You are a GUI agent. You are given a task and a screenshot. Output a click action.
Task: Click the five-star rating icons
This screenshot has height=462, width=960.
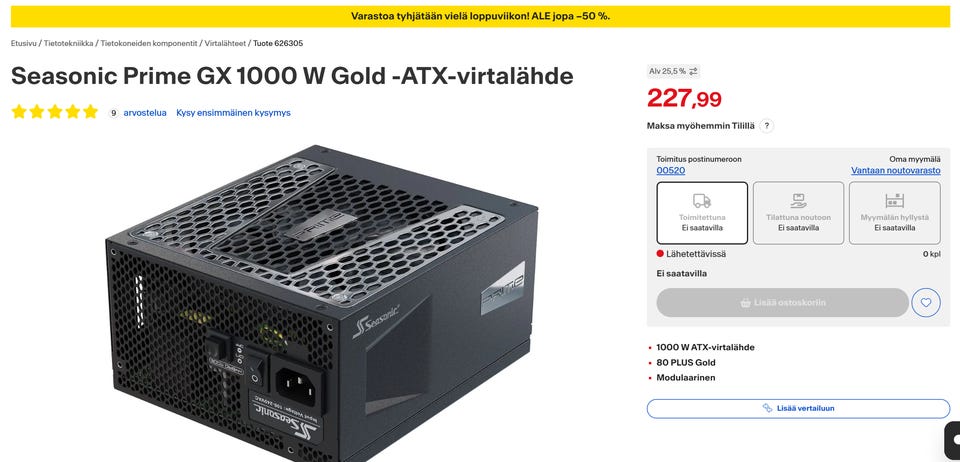coord(54,112)
